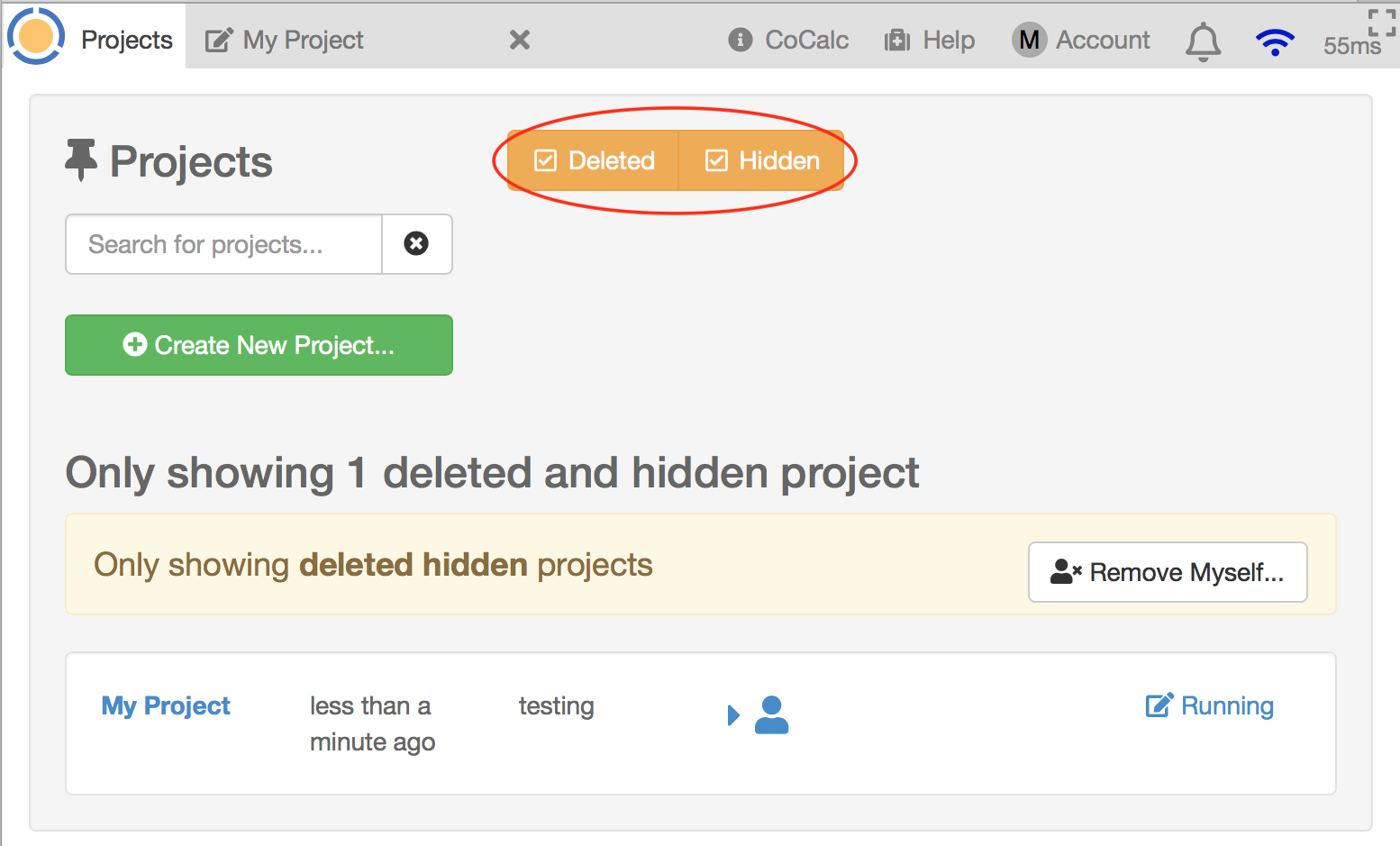Uncheck the Hidden filter checkbox

716,160
